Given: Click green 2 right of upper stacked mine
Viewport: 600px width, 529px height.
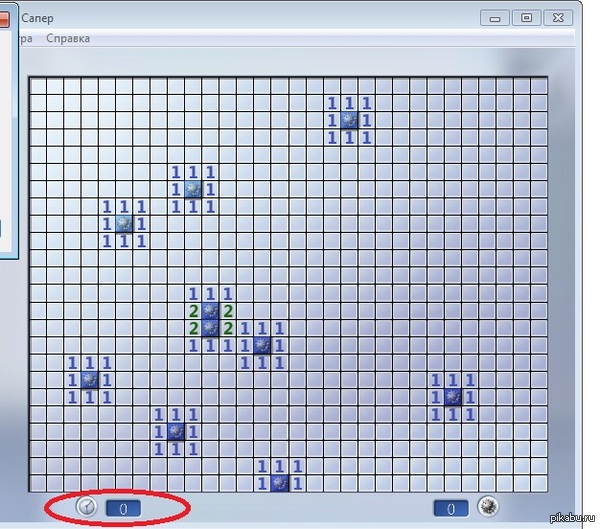Looking at the screenshot, I should pos(228,311).
